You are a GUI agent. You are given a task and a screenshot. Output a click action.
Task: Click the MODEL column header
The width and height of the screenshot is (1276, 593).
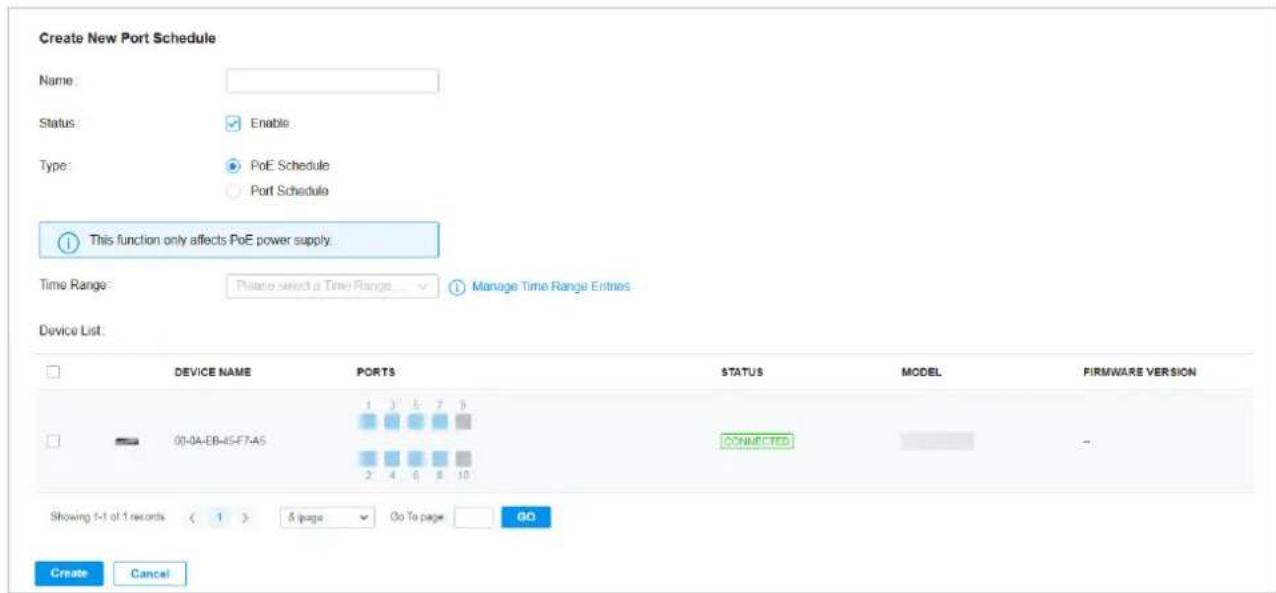click(x=921, y=373)
